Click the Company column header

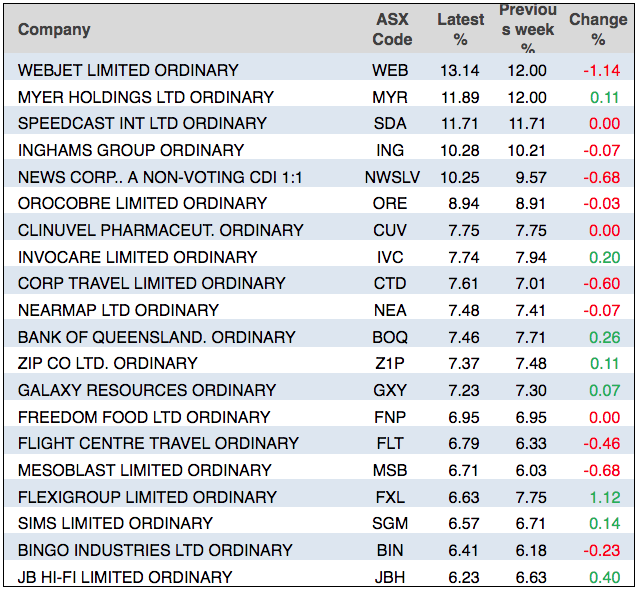pos(54,29)
